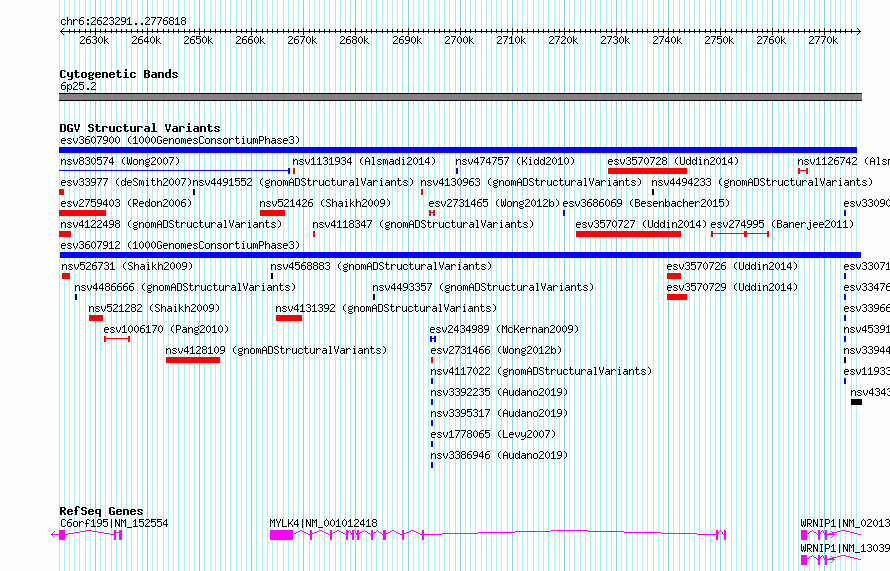Click the esv3607900 blue variant bar
This screenshot has width=890, height=571.
tap(458, 150)
